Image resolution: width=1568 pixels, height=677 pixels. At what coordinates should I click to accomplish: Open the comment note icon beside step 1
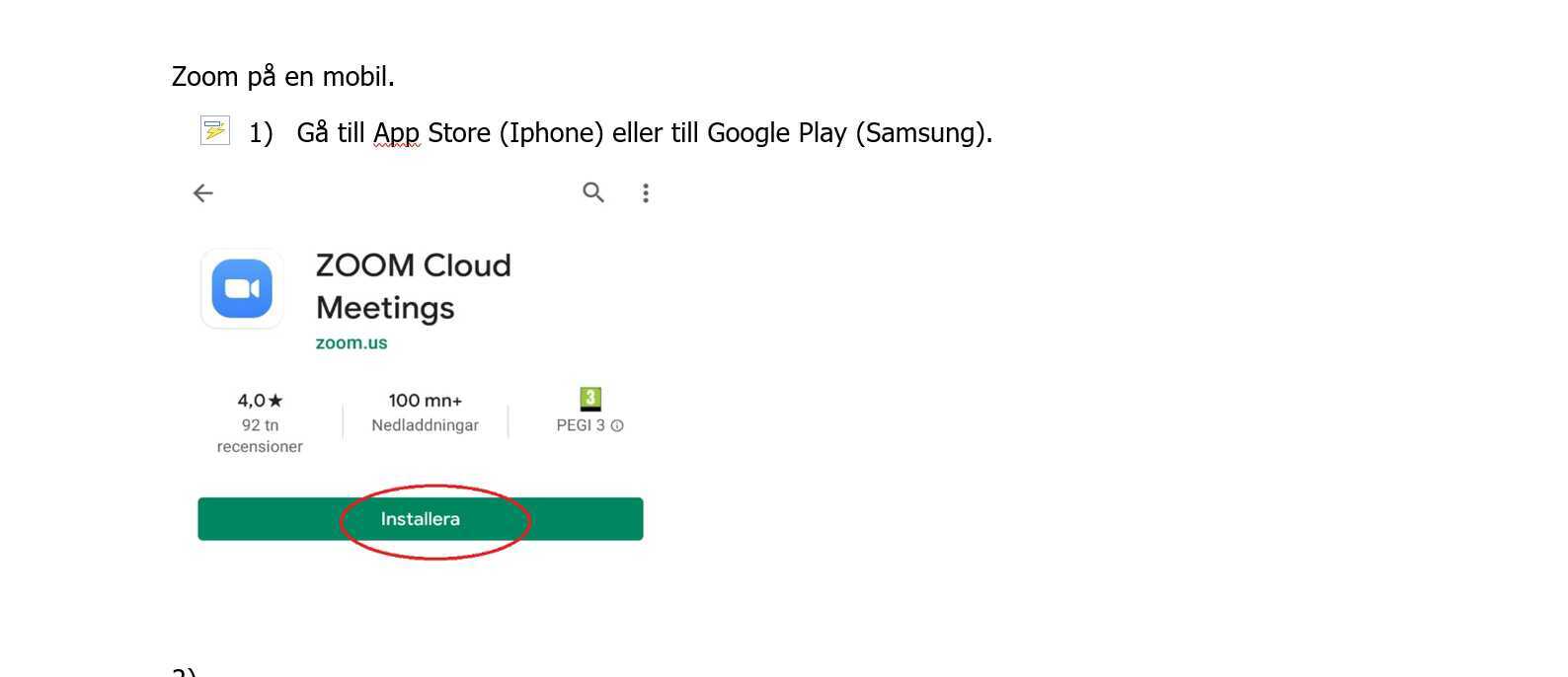[215, 130]
